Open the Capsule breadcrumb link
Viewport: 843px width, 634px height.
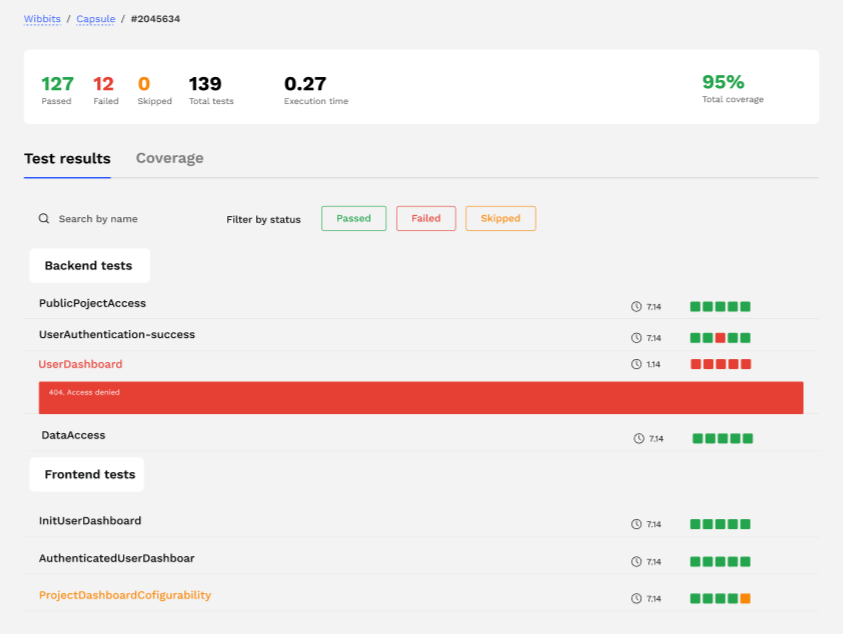[96, 19]
